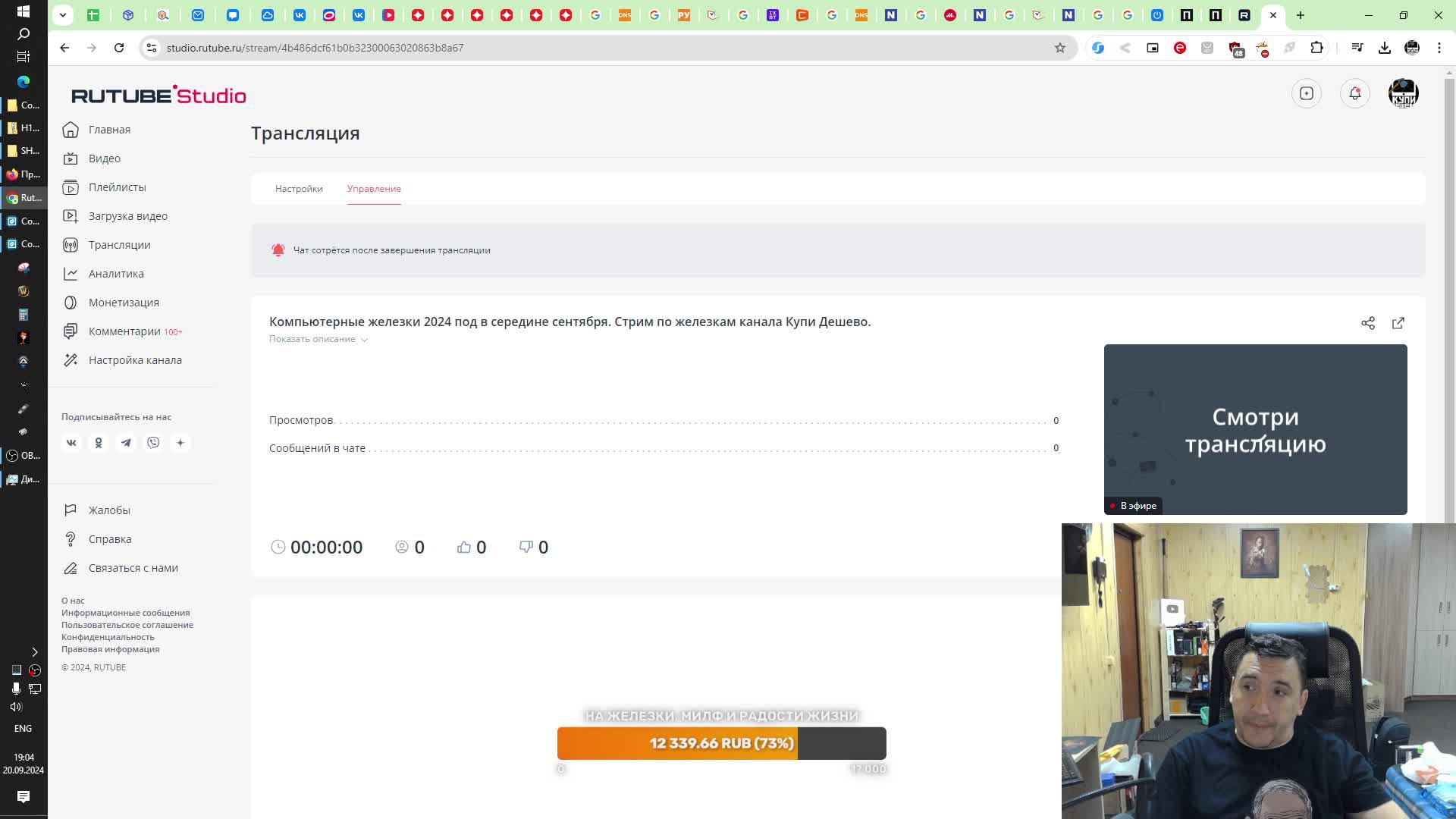
Task: Open Пользовательское соглашение link
Action: (x=127, y=625)
